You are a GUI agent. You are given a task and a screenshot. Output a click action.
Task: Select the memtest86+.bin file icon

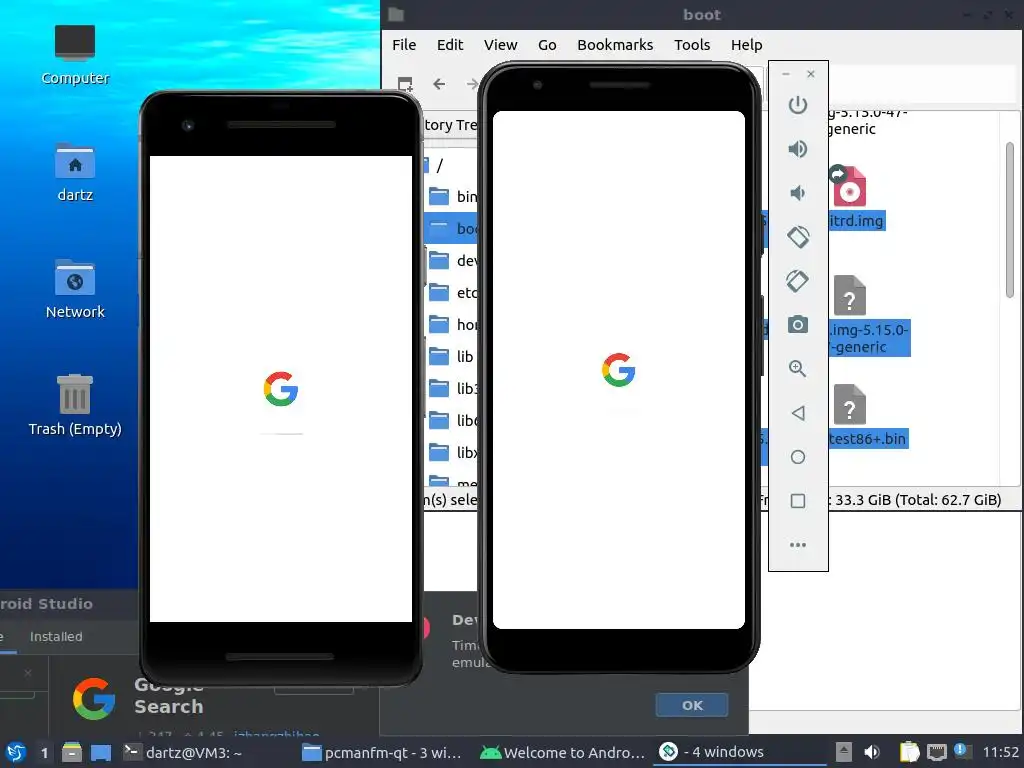coord(849,405)
